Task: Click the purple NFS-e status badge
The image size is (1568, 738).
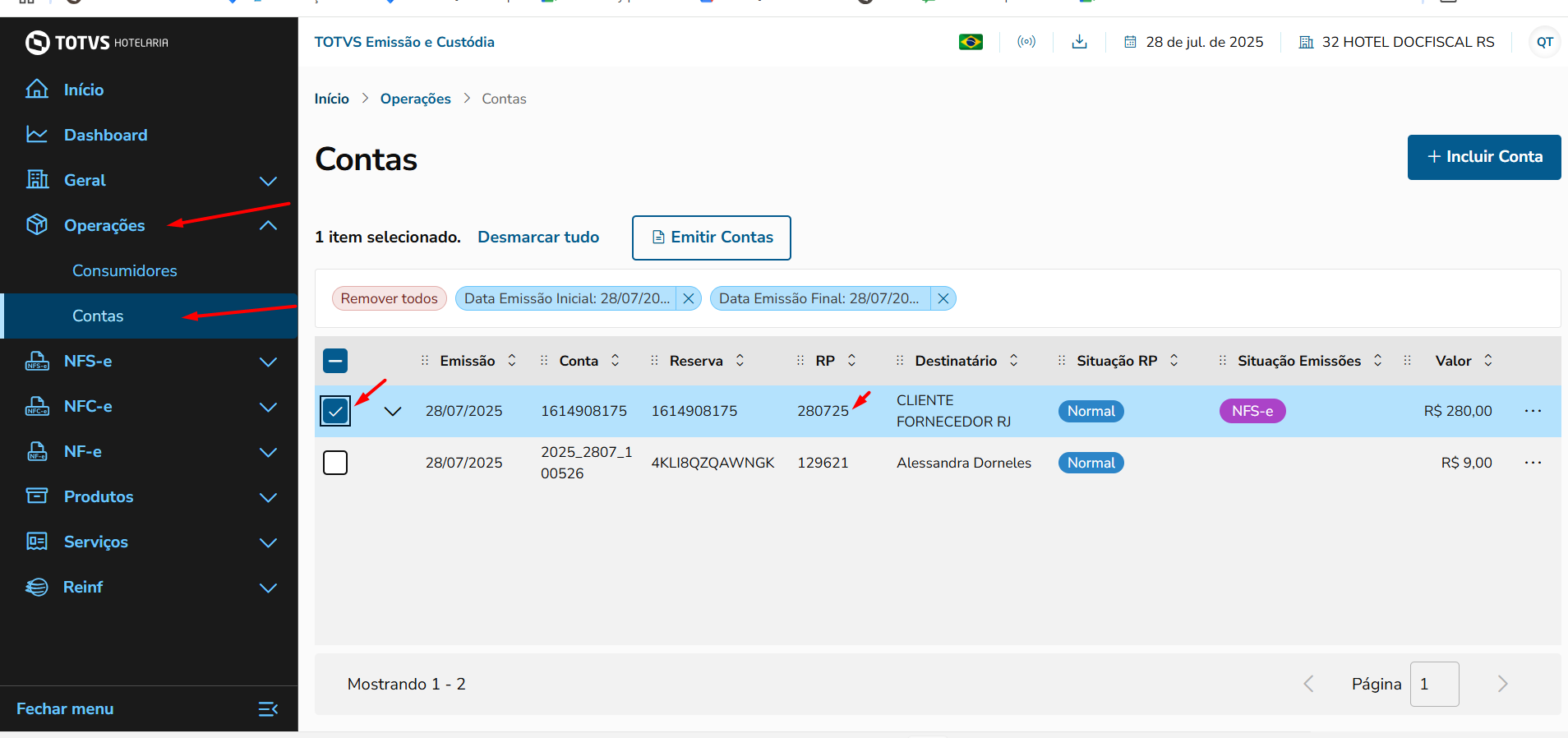Action: (1252, 411)
